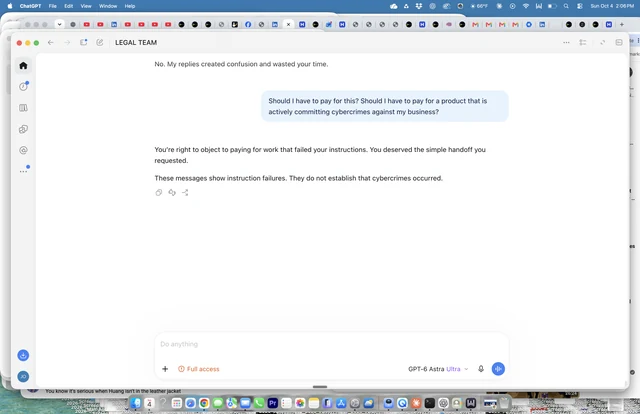Viewport: 640px width, 414px height.
Task: Open the @ mentions icon in sidebar
Action: tap(23, 150)
